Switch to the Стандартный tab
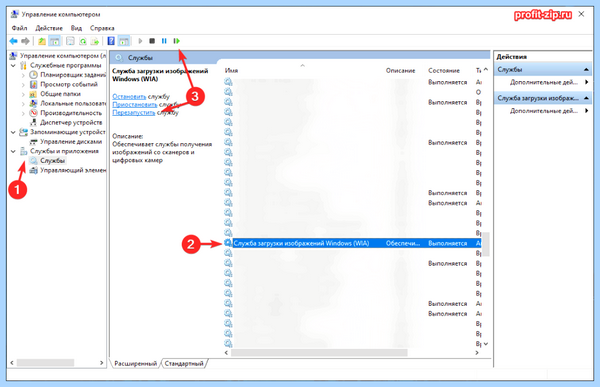Screen dimensions: 600x387 click(184, 363)
